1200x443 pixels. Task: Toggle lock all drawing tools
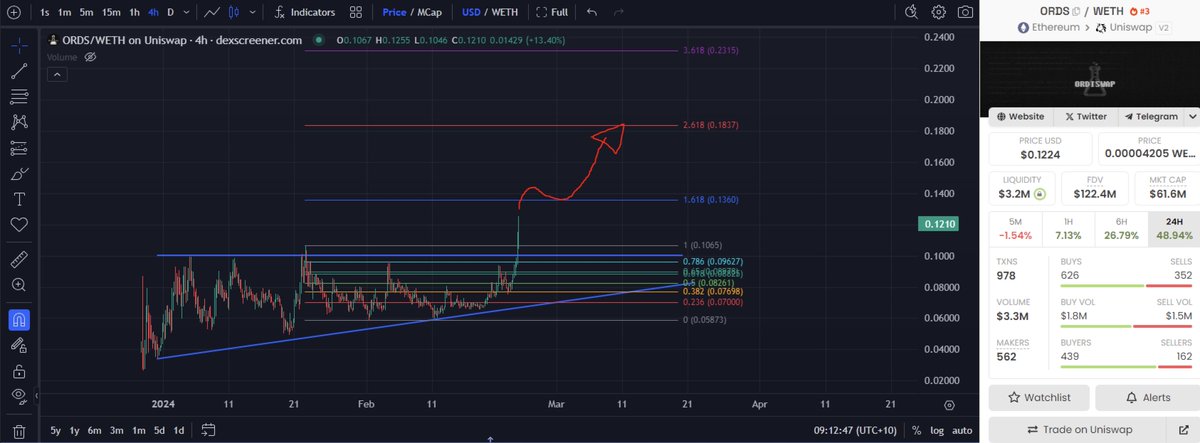19,371
